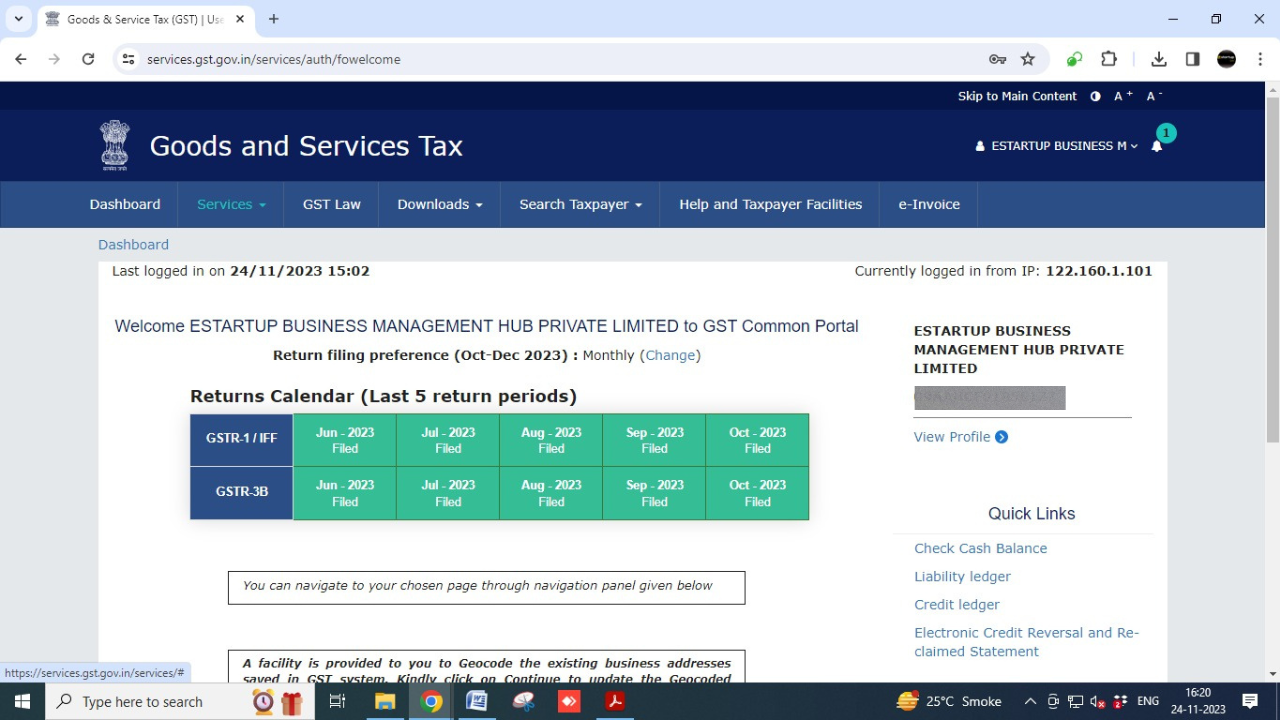
Task: Expand the Services menu
Action: coord(231,204)
